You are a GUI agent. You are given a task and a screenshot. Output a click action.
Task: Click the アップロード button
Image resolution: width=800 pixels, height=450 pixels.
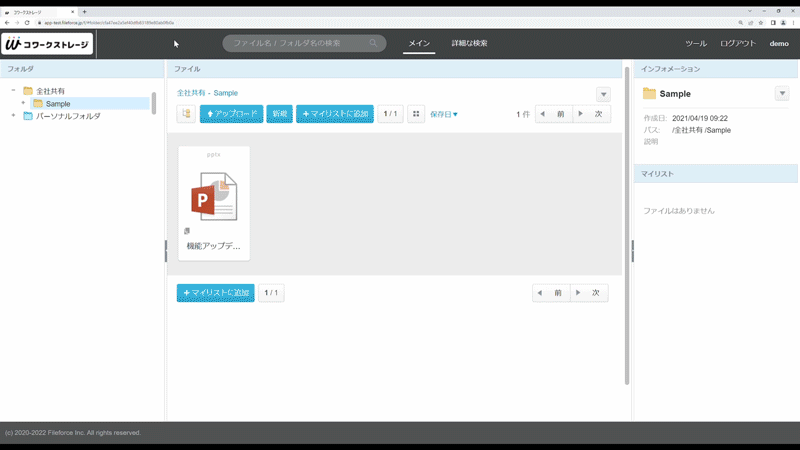[x=231, y=114]
